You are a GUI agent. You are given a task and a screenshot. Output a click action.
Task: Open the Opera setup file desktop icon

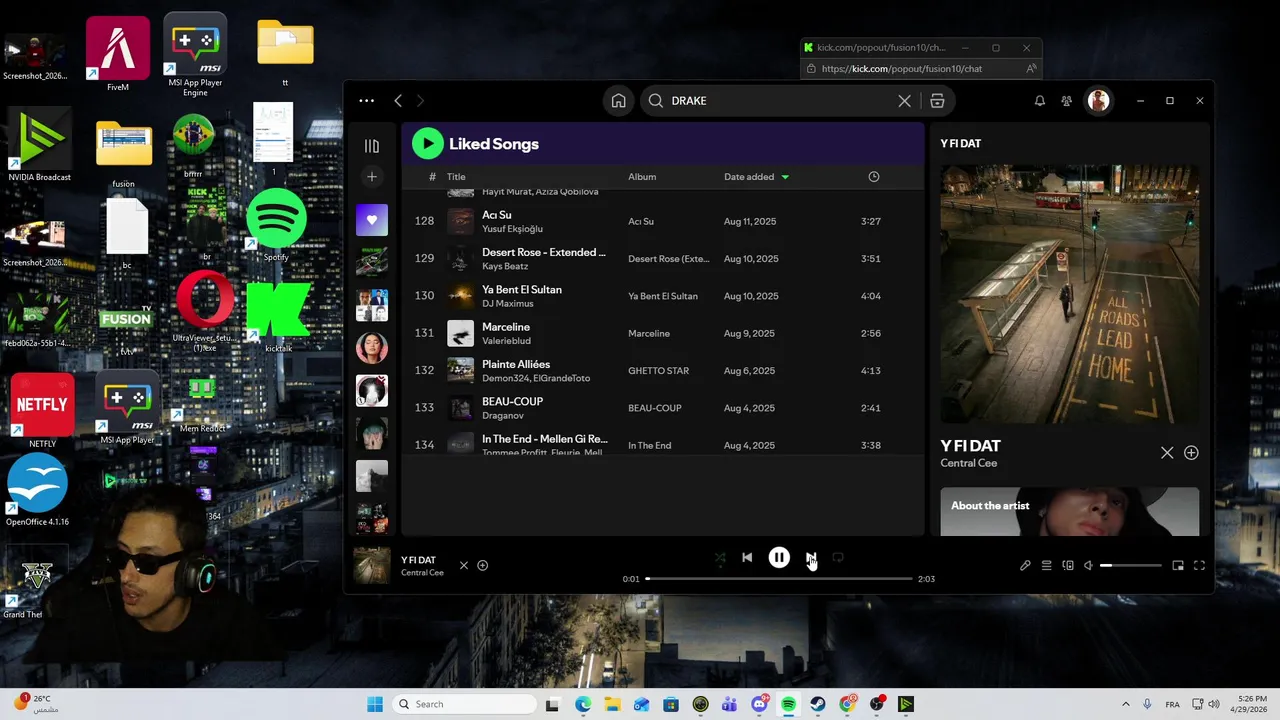(x=203, y=310)
